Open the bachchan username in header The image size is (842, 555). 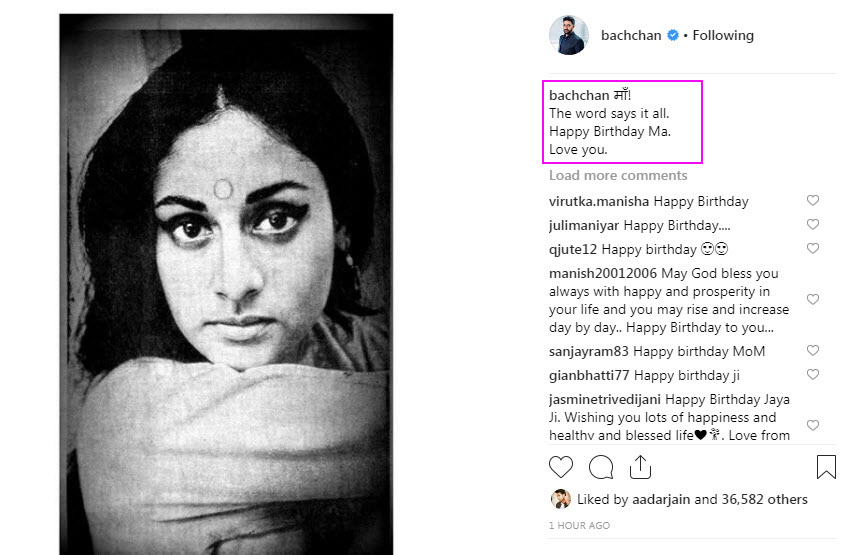[x=631, y=36]
